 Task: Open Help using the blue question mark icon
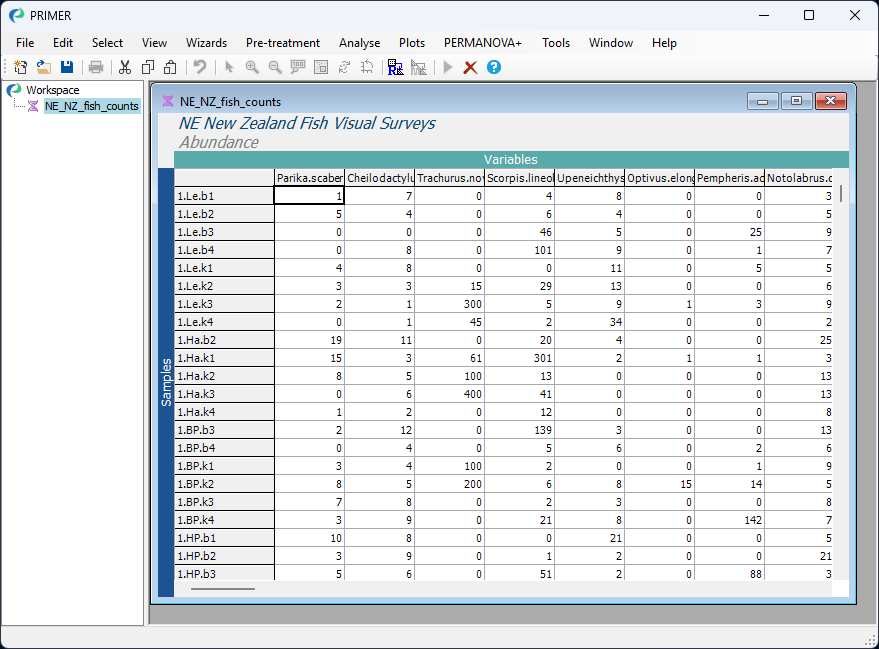[493, 67]
